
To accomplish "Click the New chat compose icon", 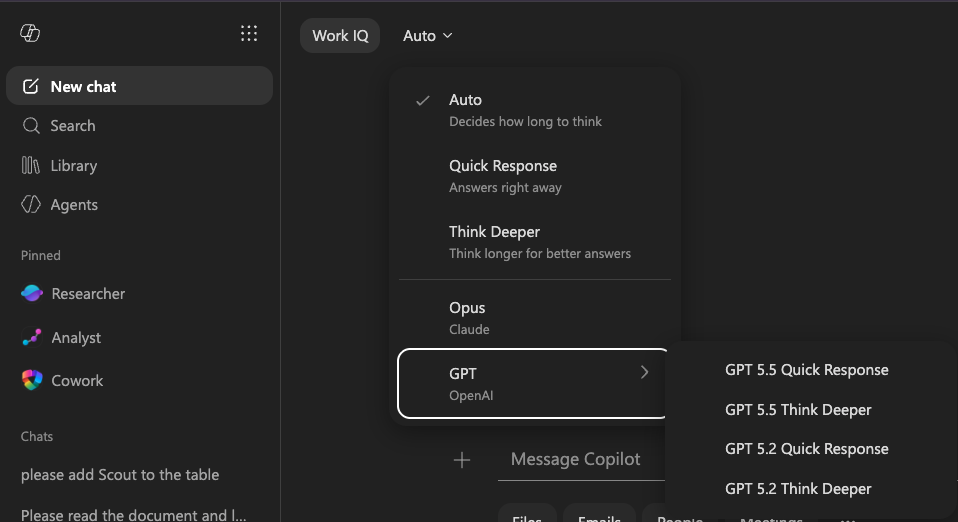I will click(x=31, y=86).
